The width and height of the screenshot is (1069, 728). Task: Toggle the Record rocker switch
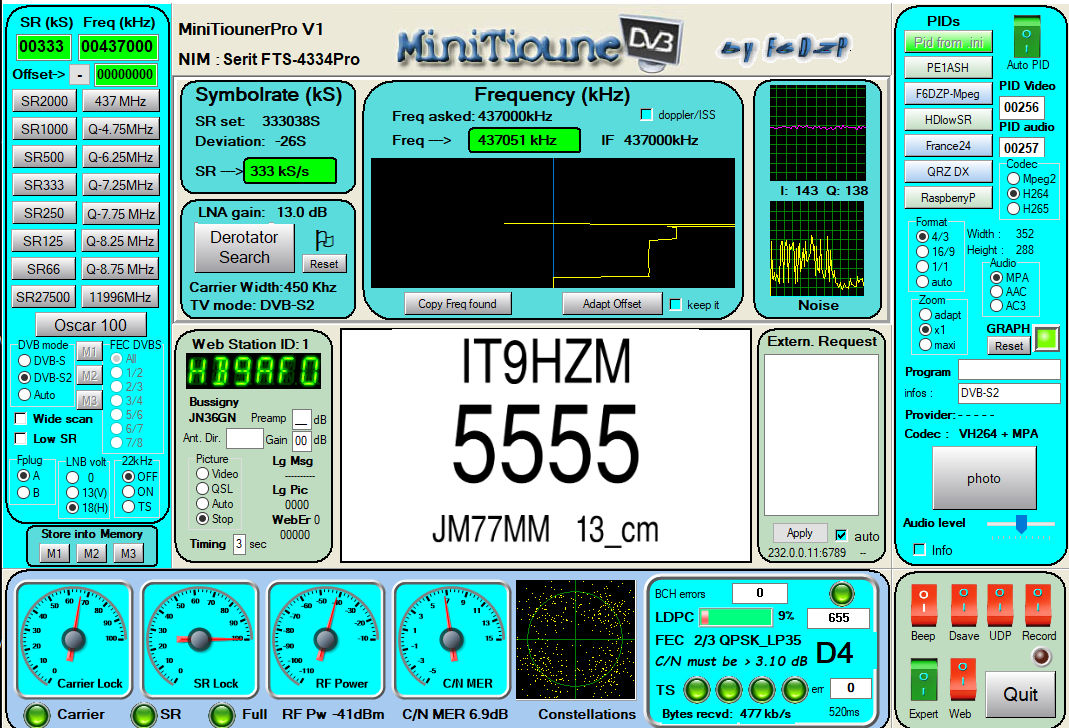(1038, 606)
